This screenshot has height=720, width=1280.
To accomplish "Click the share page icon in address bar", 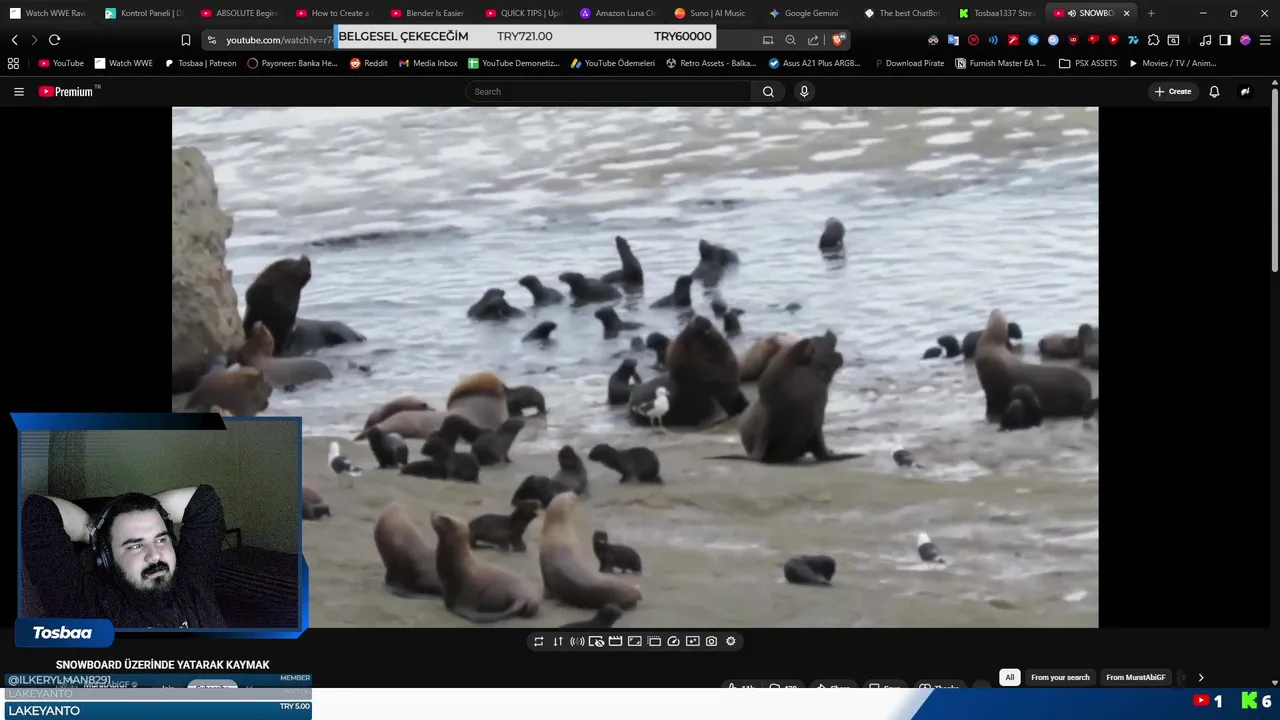I will [x=813, y=40].
